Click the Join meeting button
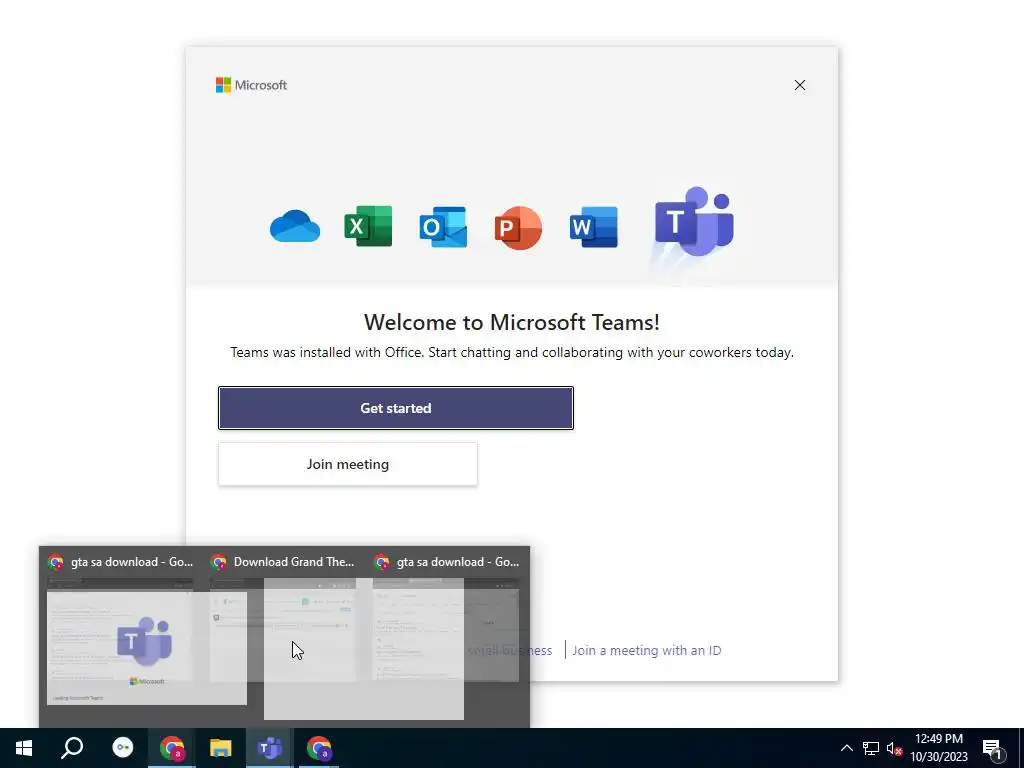1024x768 pixels. (347, 464)
